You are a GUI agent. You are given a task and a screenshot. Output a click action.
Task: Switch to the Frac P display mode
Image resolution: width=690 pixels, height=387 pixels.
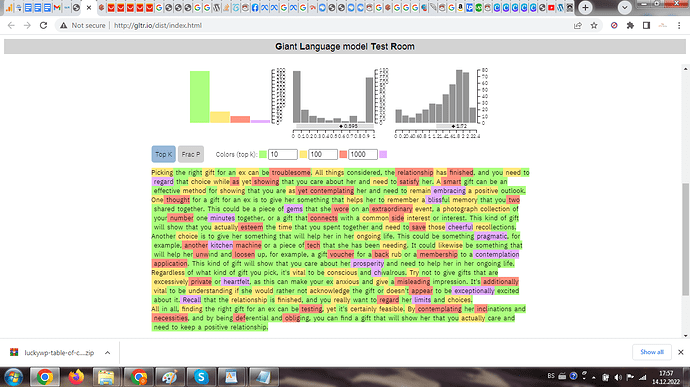(x=191, y=154)
